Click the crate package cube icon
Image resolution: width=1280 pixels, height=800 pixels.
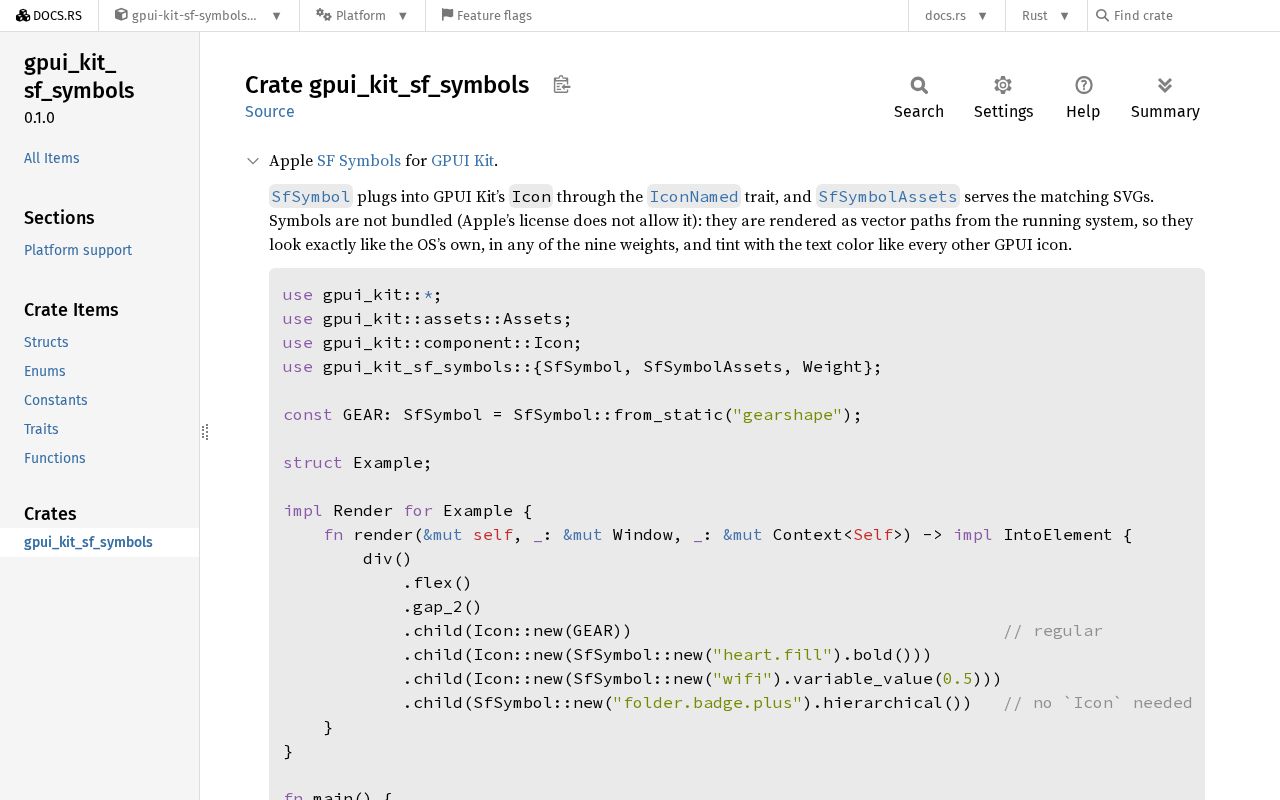(x=121, y=16)
